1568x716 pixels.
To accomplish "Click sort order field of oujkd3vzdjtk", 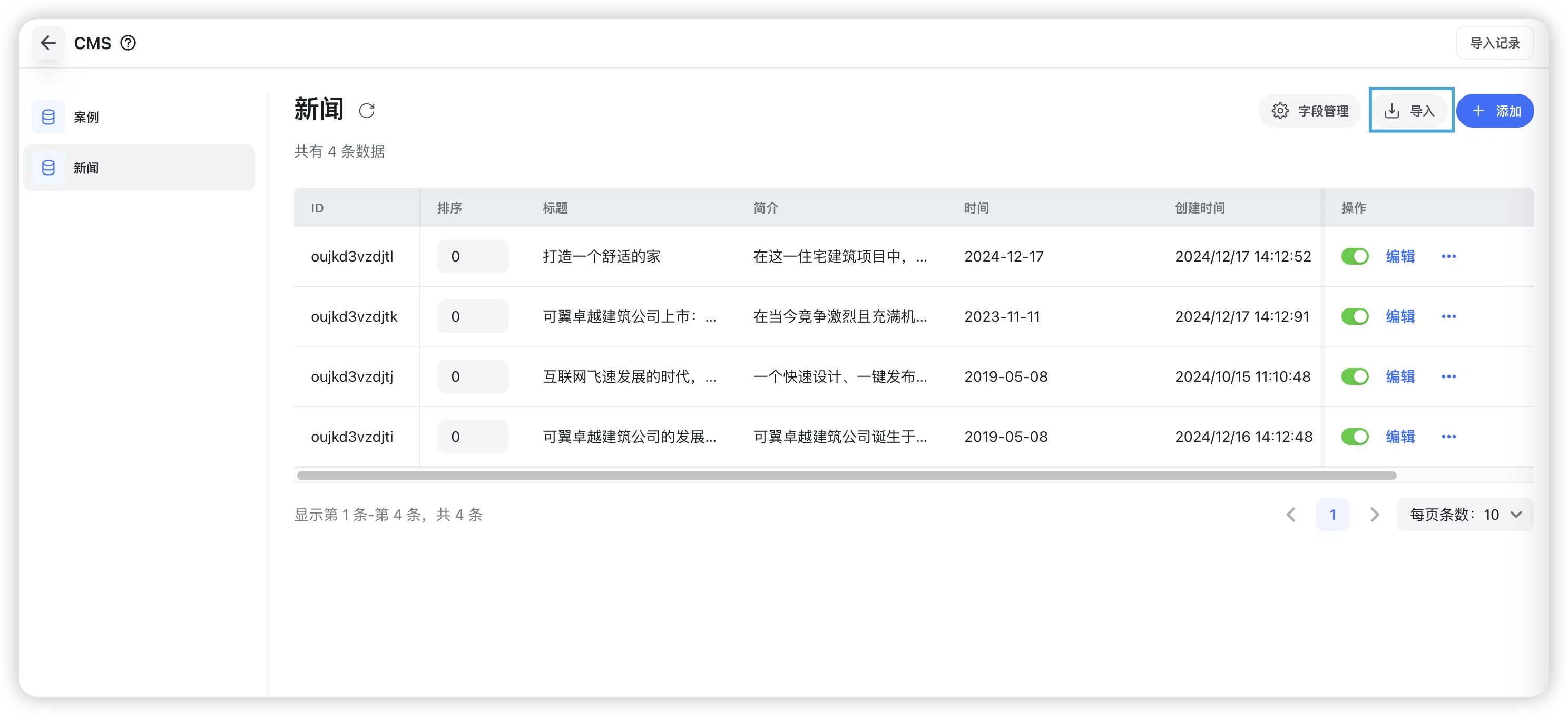I will pos(472,316).
